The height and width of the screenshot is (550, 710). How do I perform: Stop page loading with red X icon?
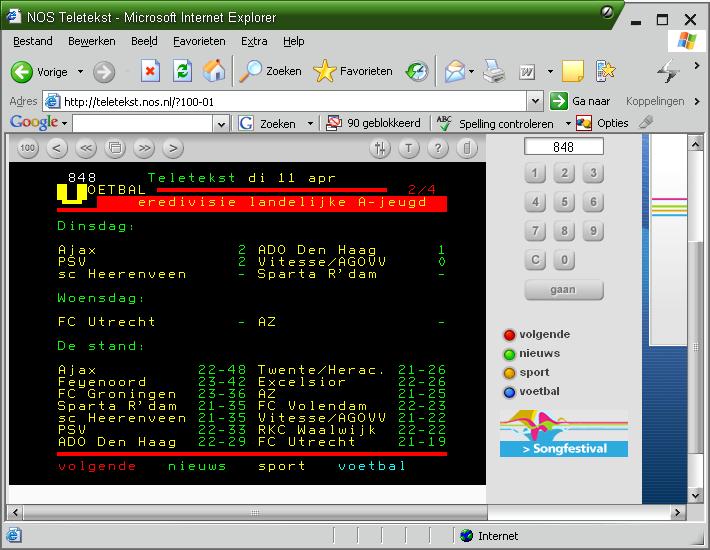[150, 71]
